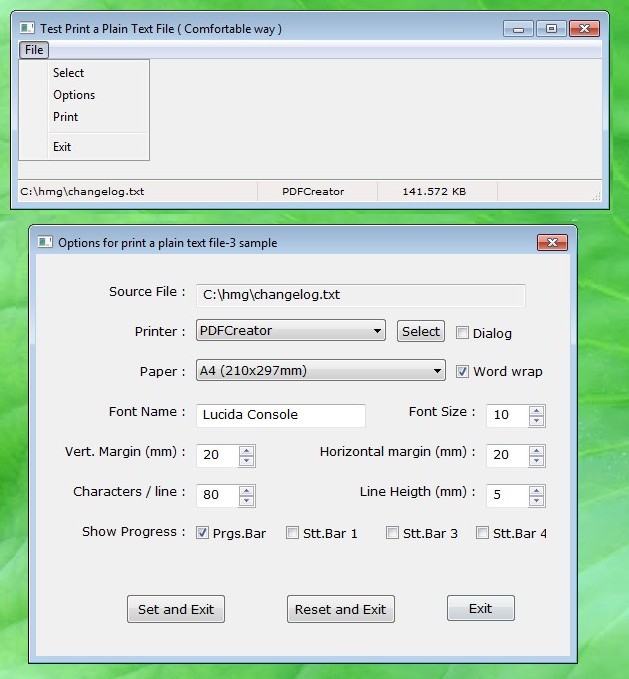The height and width of the screenshot is (679, 629).
Task: Enable the Stt.Bar 4 checkbox
Action: 482,533
